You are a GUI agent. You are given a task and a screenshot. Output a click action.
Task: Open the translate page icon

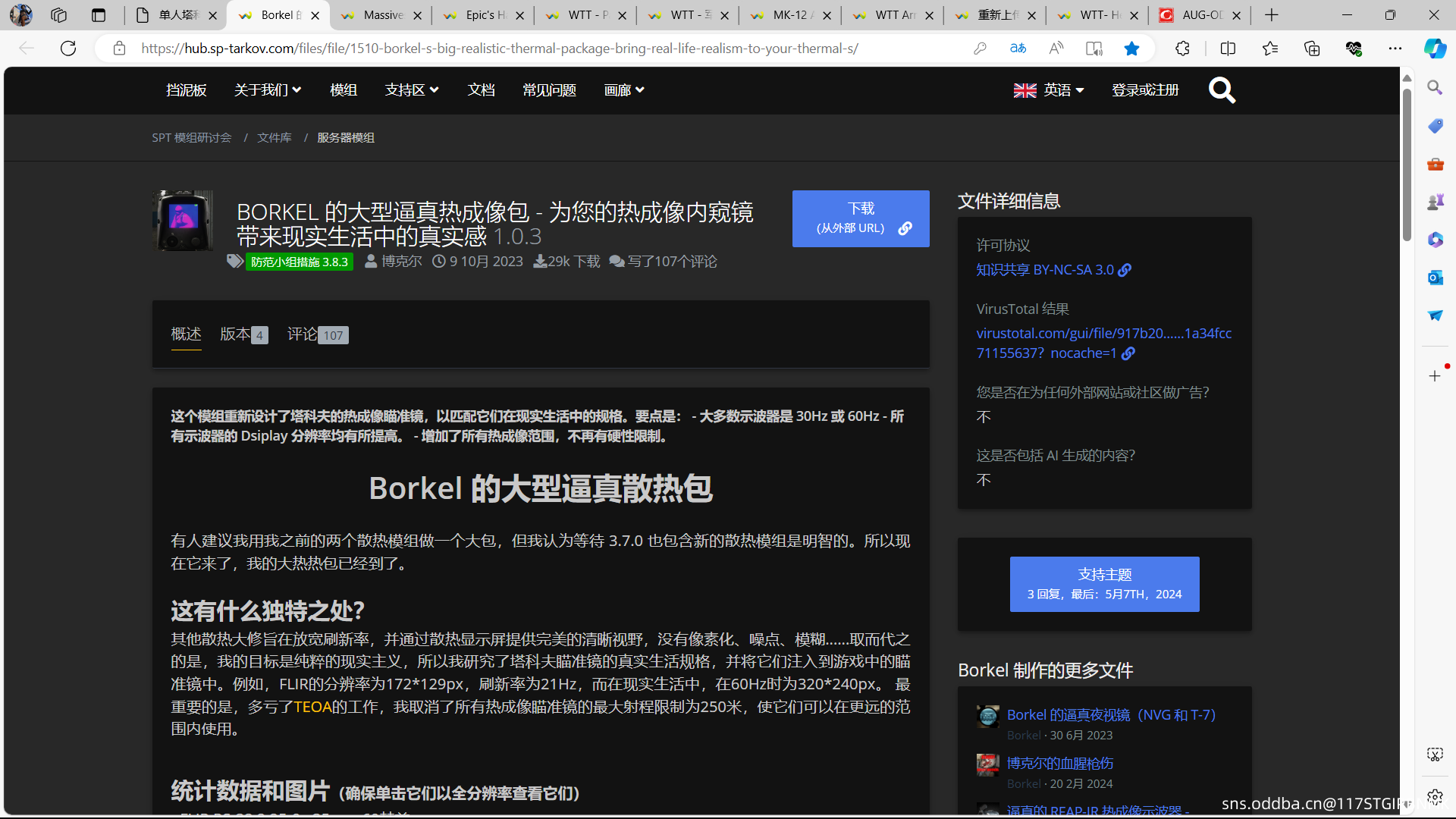tap(1018, 48)
